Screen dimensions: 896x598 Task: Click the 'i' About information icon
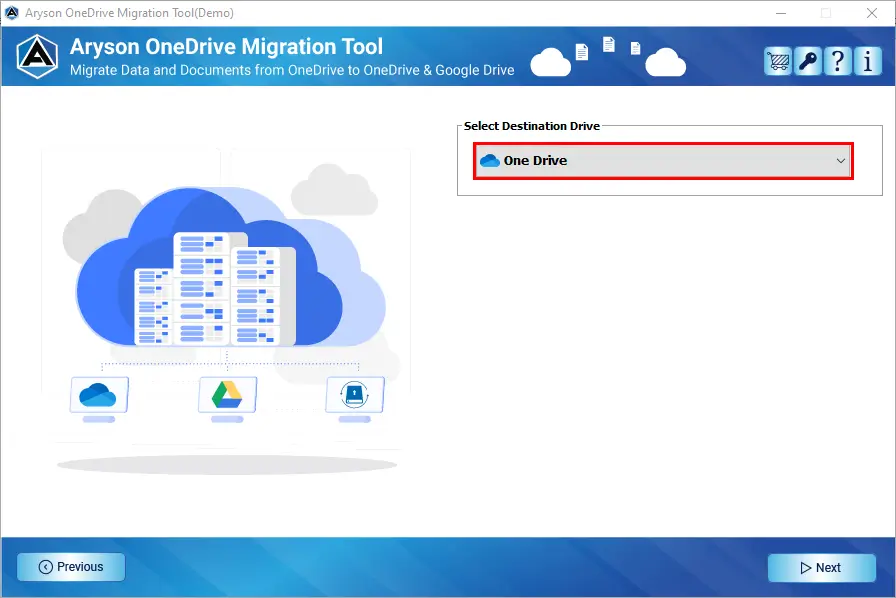[x=868, y=61]
